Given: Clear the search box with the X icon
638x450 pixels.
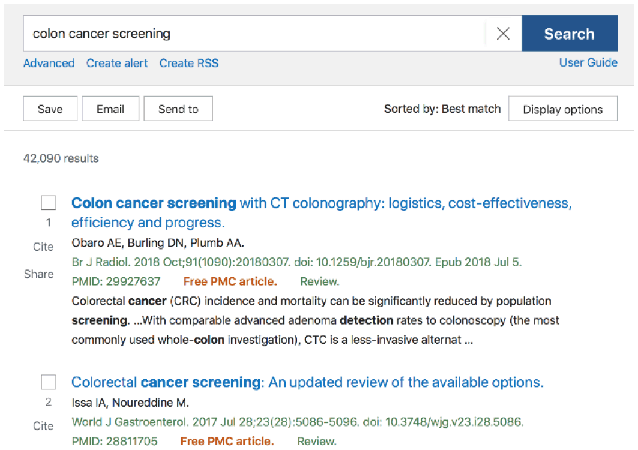Looking at the screenshot, I should tap(503, 34).
